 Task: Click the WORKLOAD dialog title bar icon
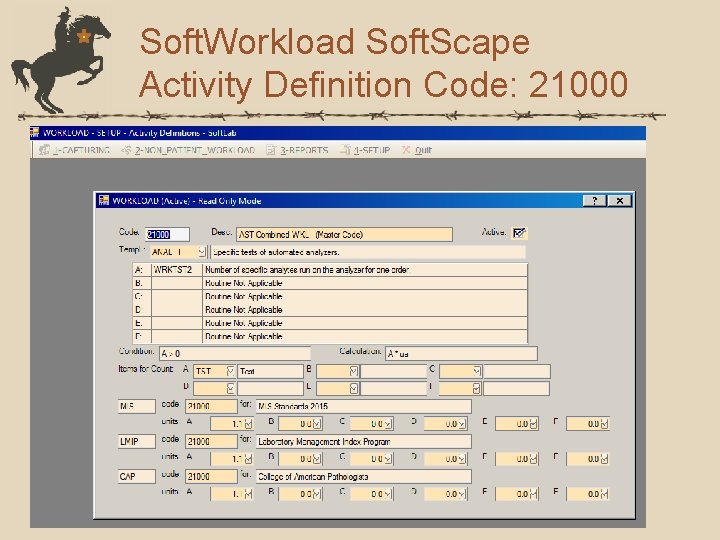[x=104, y=201]
